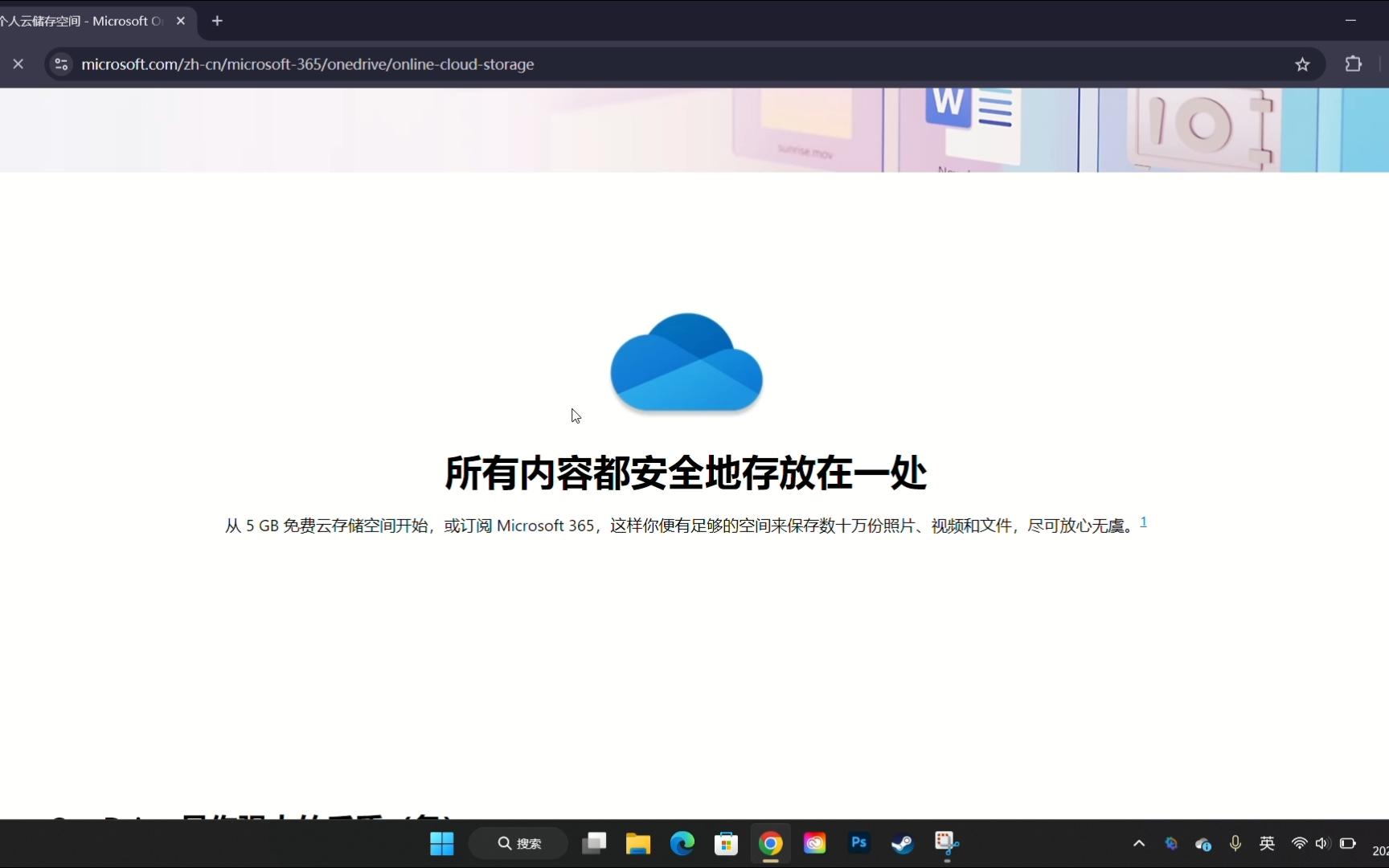The height and width of the screenshot is (868, 1389).
Task: Open taskbar 搜索 search box
Action: click(518, 843)
